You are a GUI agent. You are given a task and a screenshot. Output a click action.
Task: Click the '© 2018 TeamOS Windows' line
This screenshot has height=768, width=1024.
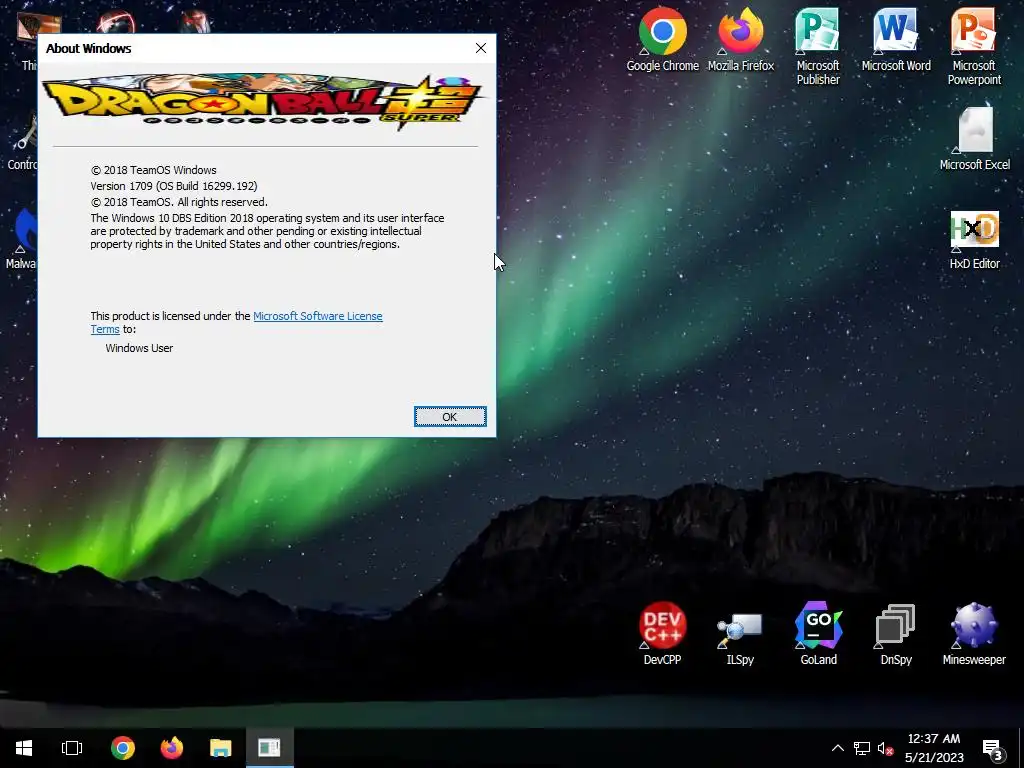pyautogui.click(x=153, y=170)
